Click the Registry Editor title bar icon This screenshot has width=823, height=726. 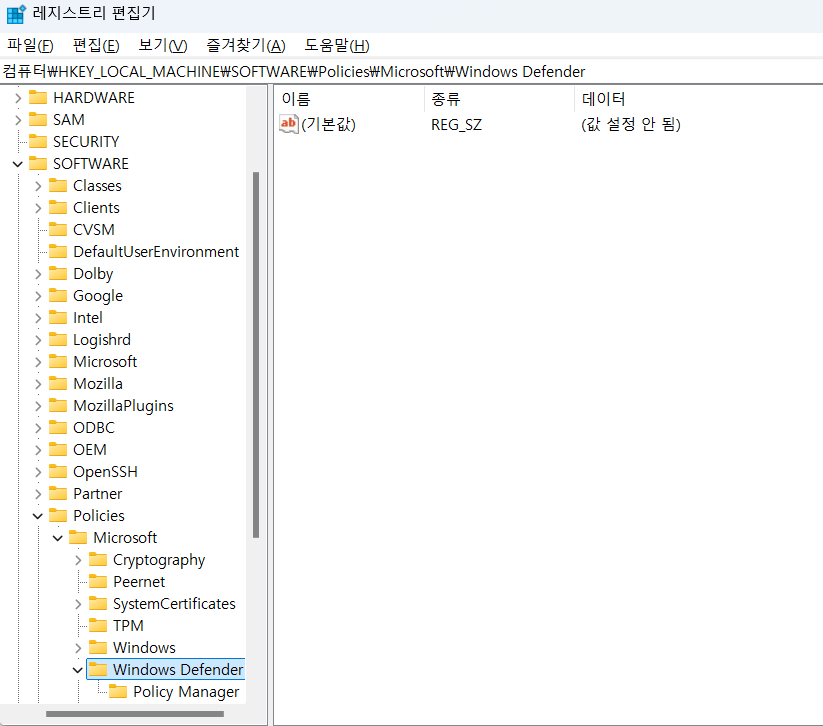pos(16,14)
